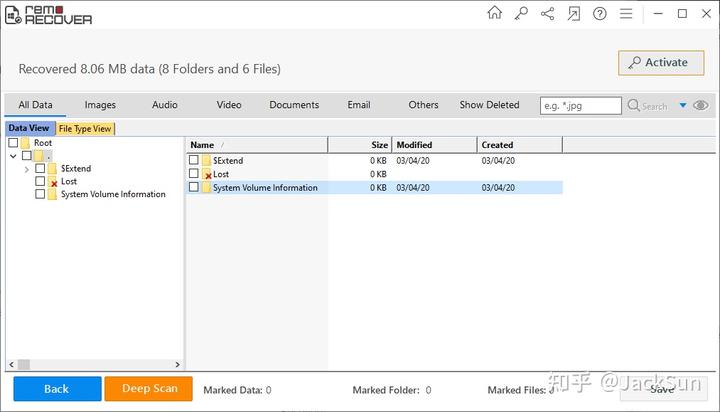This screenshot has height=412, width=720.
Task: Open the share icon in title bar
Action: (x=547, y=13)
